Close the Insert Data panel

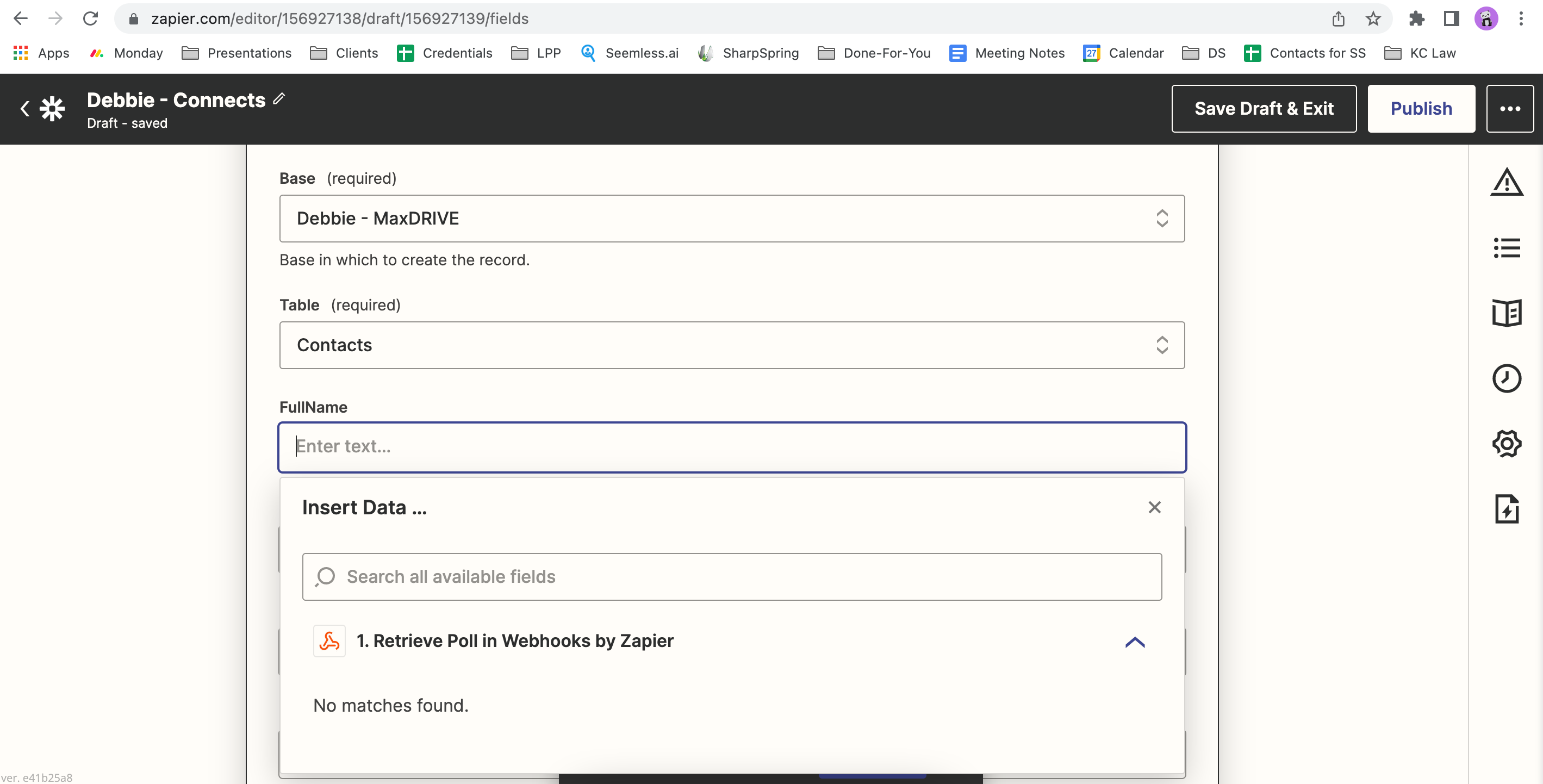[x=1154, y=507]
